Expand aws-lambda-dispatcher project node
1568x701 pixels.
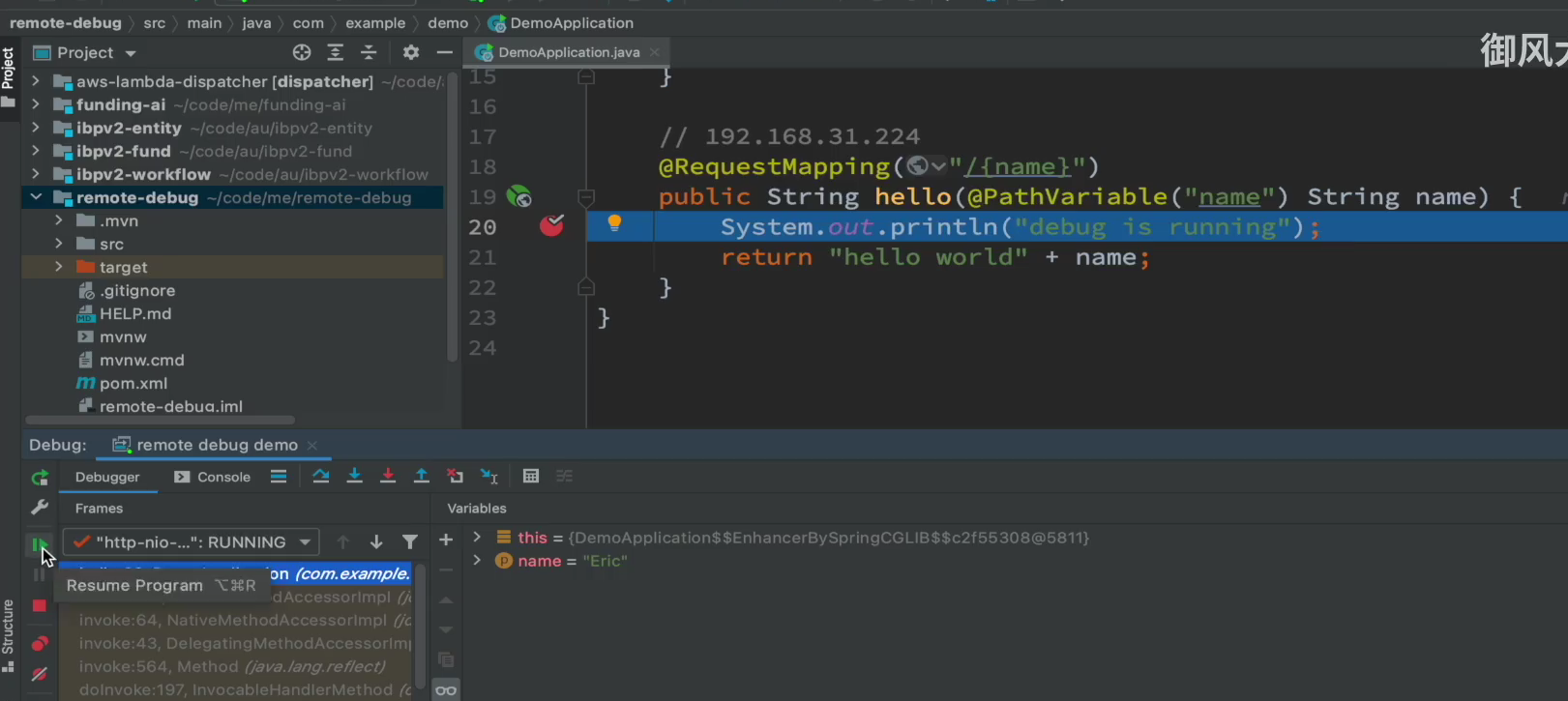[36, 81]
